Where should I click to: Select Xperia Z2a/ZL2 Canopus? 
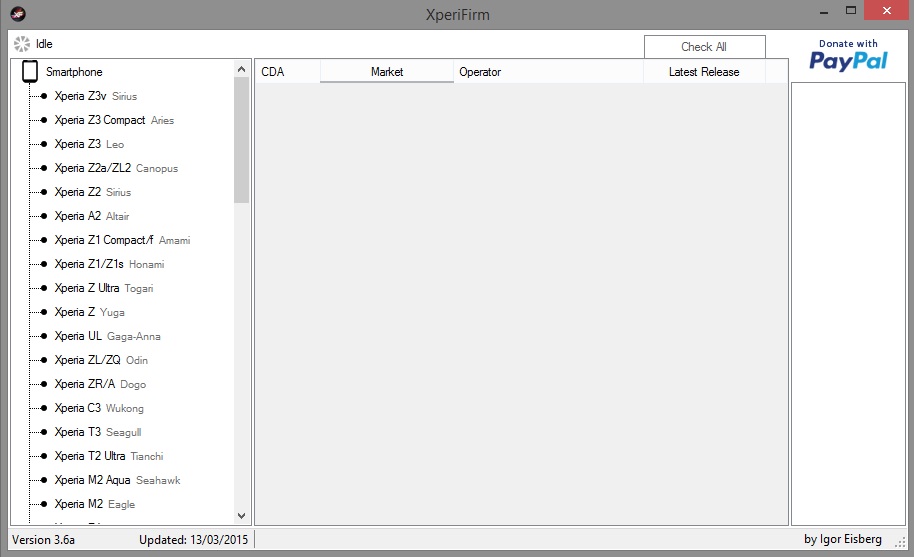116,168
